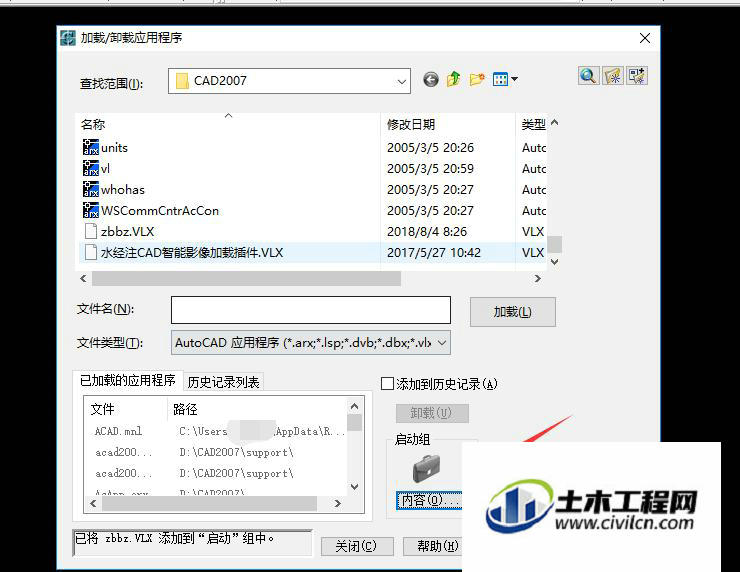The width and height of the screenshot is (740, 572).
Task: Switch to 已加载的应用程序 tab
Action: click(x=127, y=380)
